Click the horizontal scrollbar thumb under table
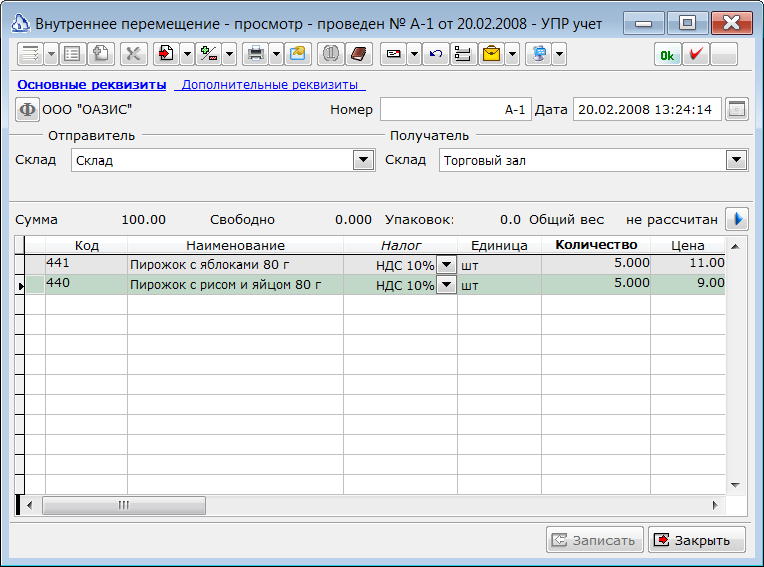Screen dimensions: 764x567 coord(124,505)
